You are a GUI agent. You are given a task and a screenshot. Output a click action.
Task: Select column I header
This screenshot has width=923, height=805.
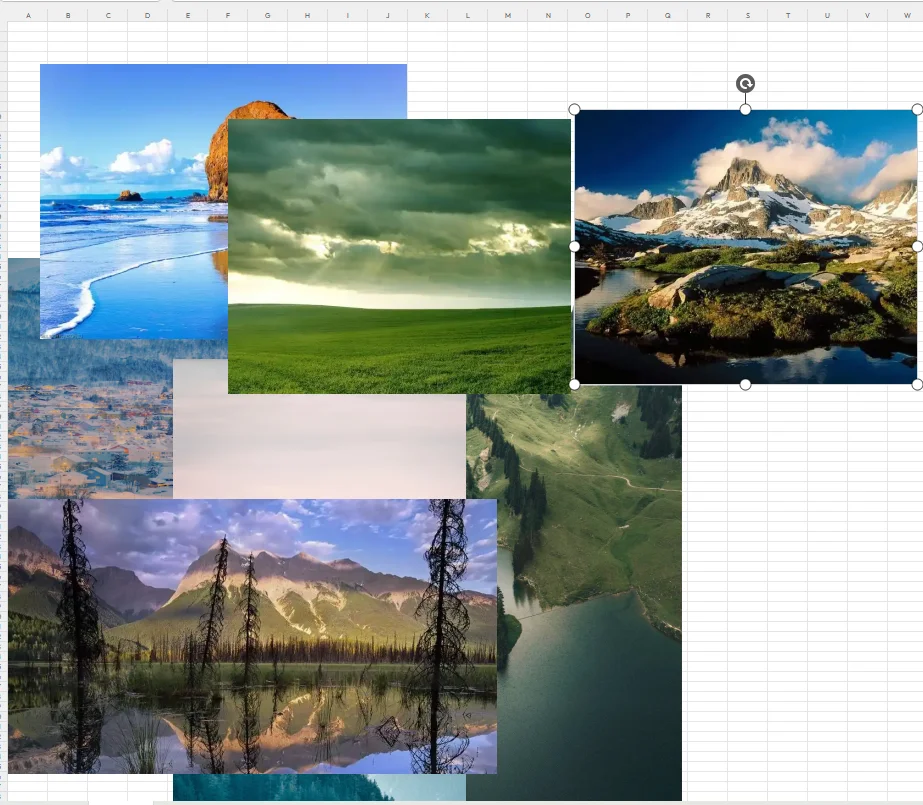pos(347,15)
